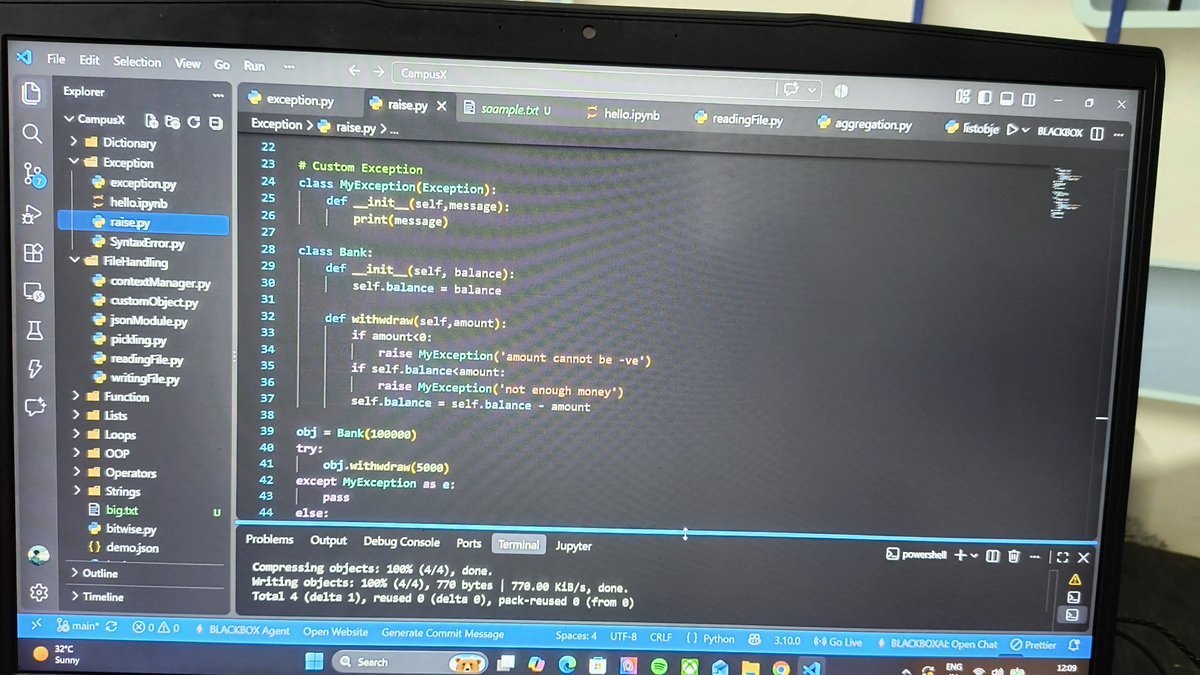Switch to the Problems panel tab
Screen dimensions: 1200x675
coord(269,539)
